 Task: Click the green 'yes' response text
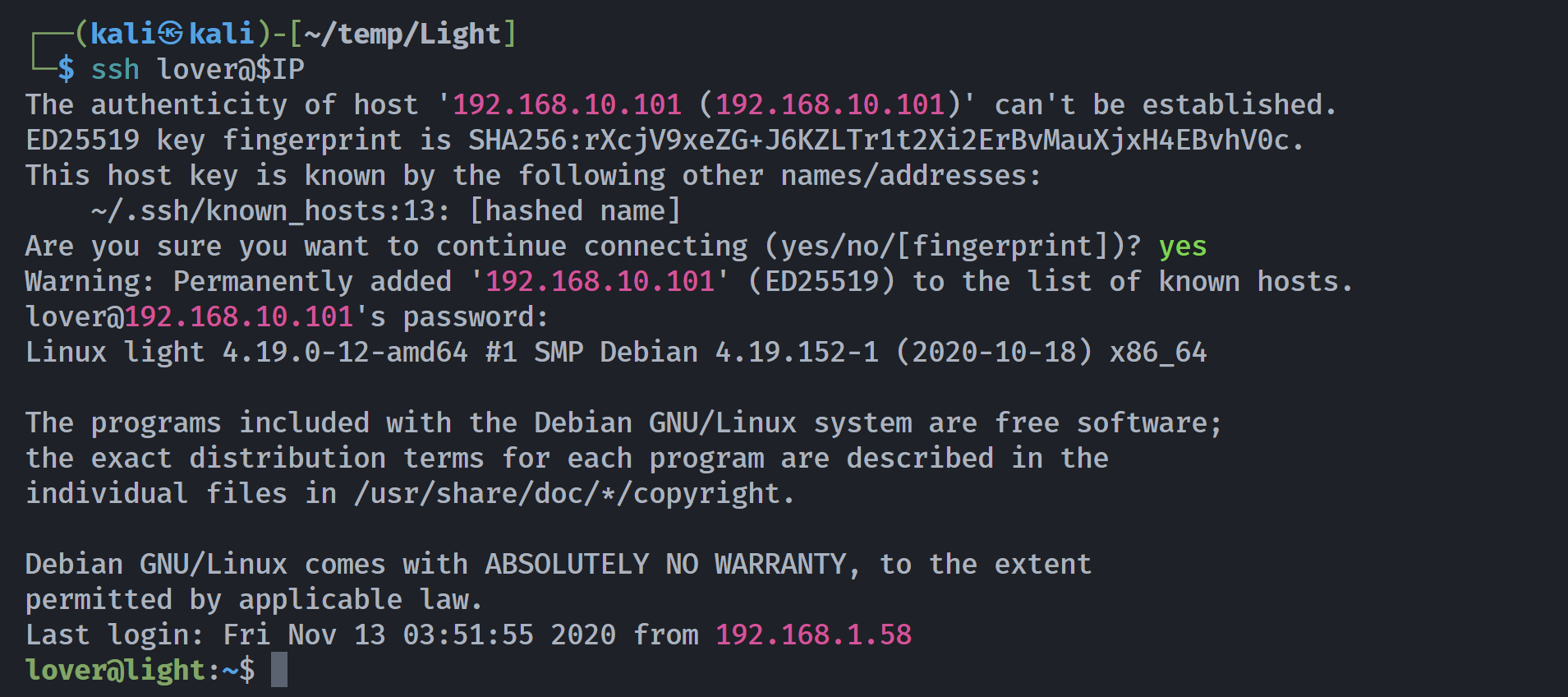pyautogui.click(x=1183, y=246)
